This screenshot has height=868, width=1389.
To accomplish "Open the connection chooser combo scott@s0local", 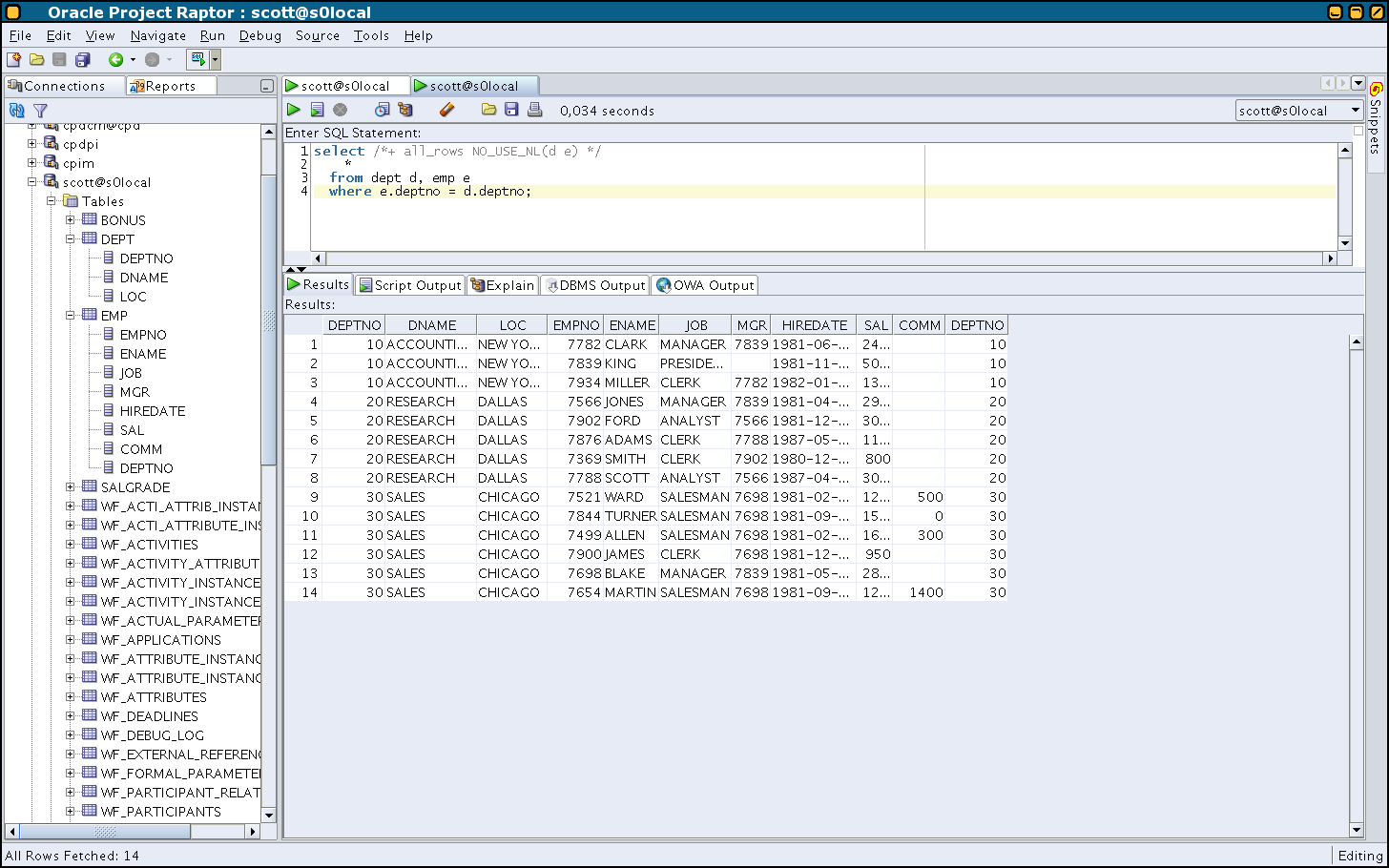I will point(1299,111).
